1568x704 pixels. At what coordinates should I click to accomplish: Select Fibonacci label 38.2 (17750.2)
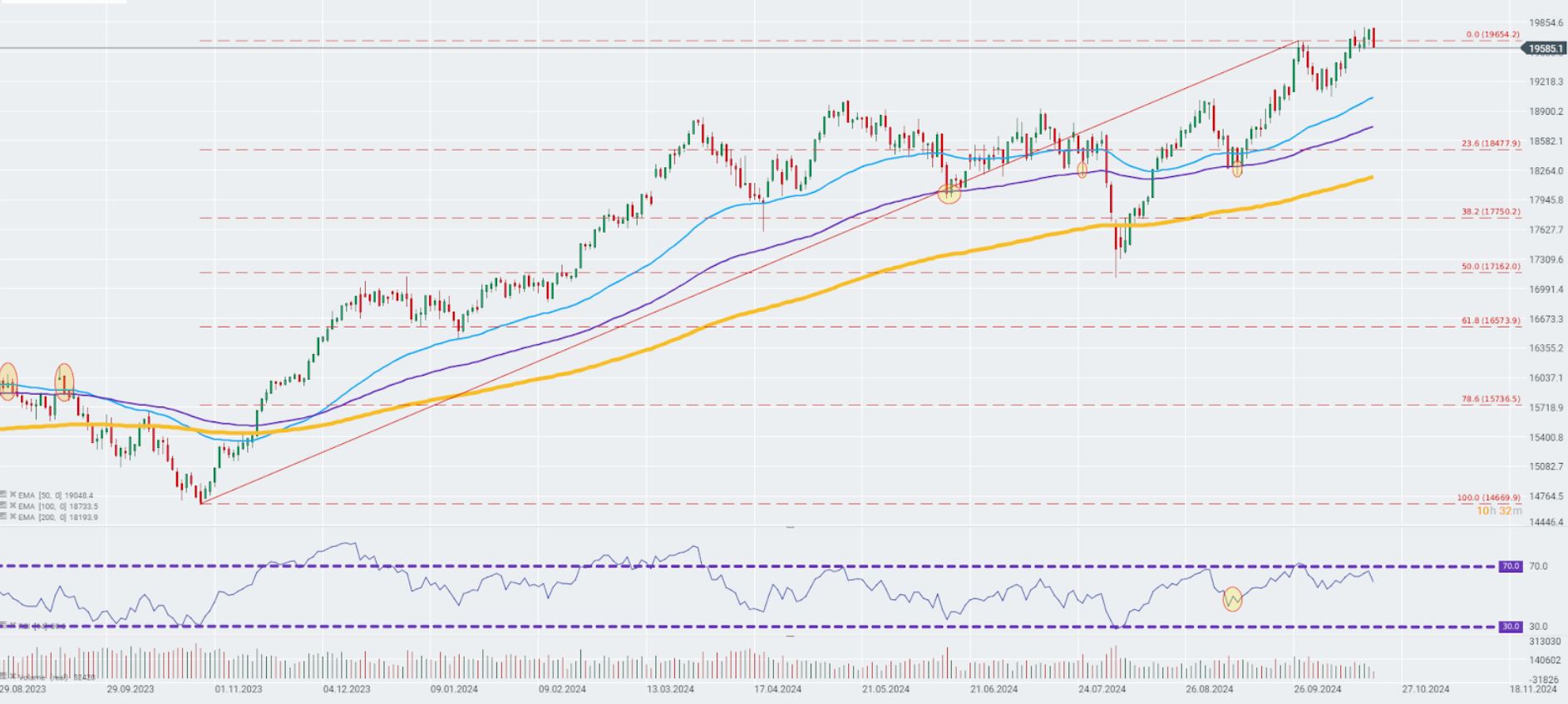(x=1491, y=212)
